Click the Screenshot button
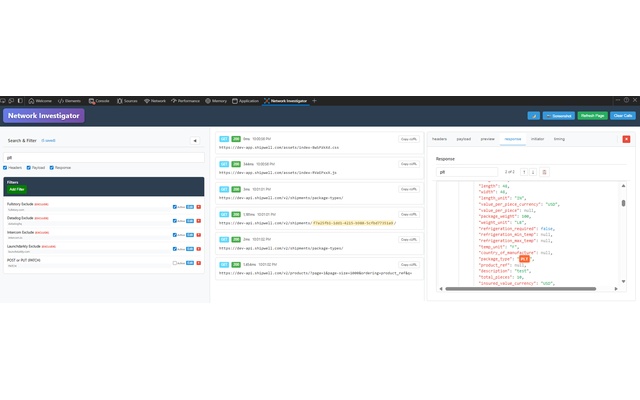 tap(558, 116)
